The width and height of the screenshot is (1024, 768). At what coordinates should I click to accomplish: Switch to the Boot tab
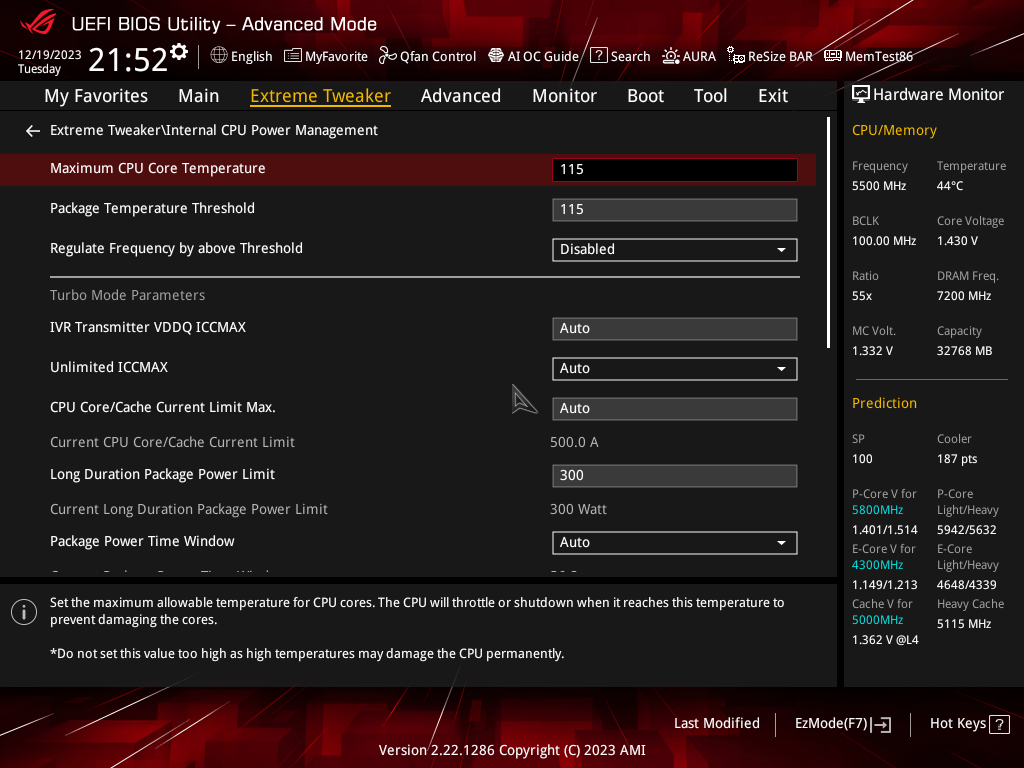point(645,96)
